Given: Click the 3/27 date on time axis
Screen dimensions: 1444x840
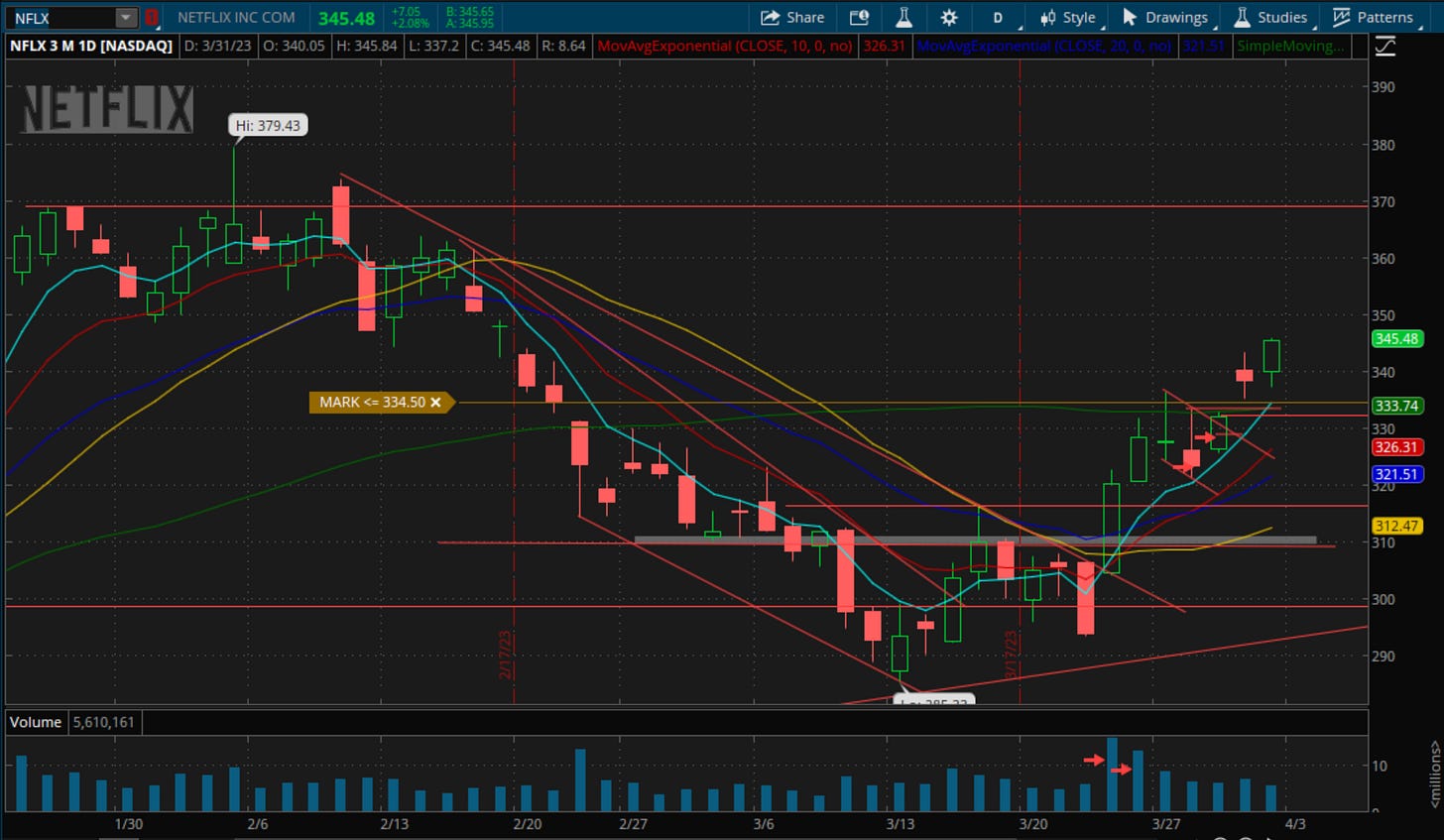Looking at the screenshot, I should [x=1166, y=824].
